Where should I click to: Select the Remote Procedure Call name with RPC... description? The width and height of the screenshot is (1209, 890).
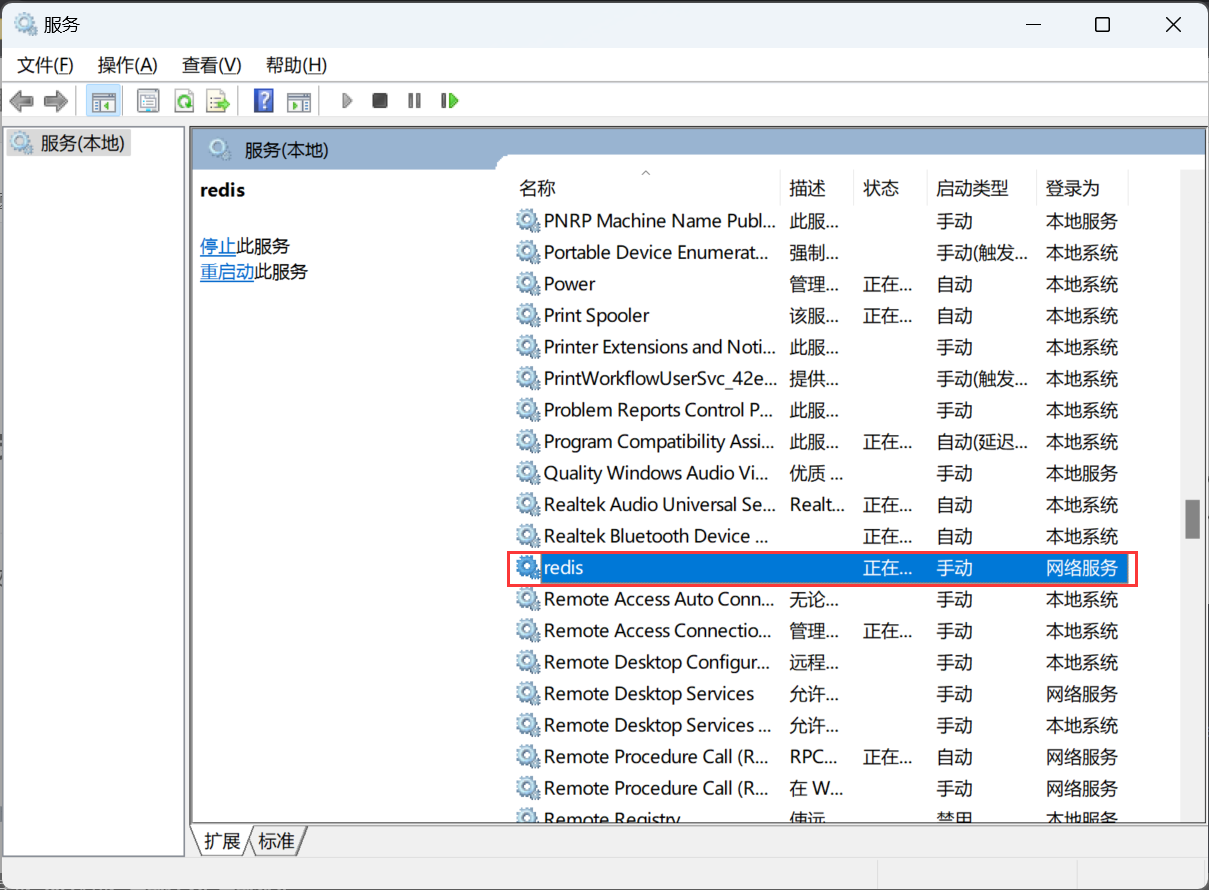tap(657, 757)
